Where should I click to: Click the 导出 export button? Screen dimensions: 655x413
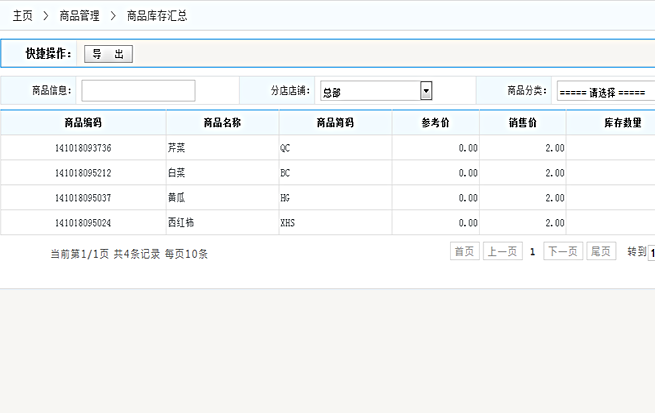tap(108, 54)
